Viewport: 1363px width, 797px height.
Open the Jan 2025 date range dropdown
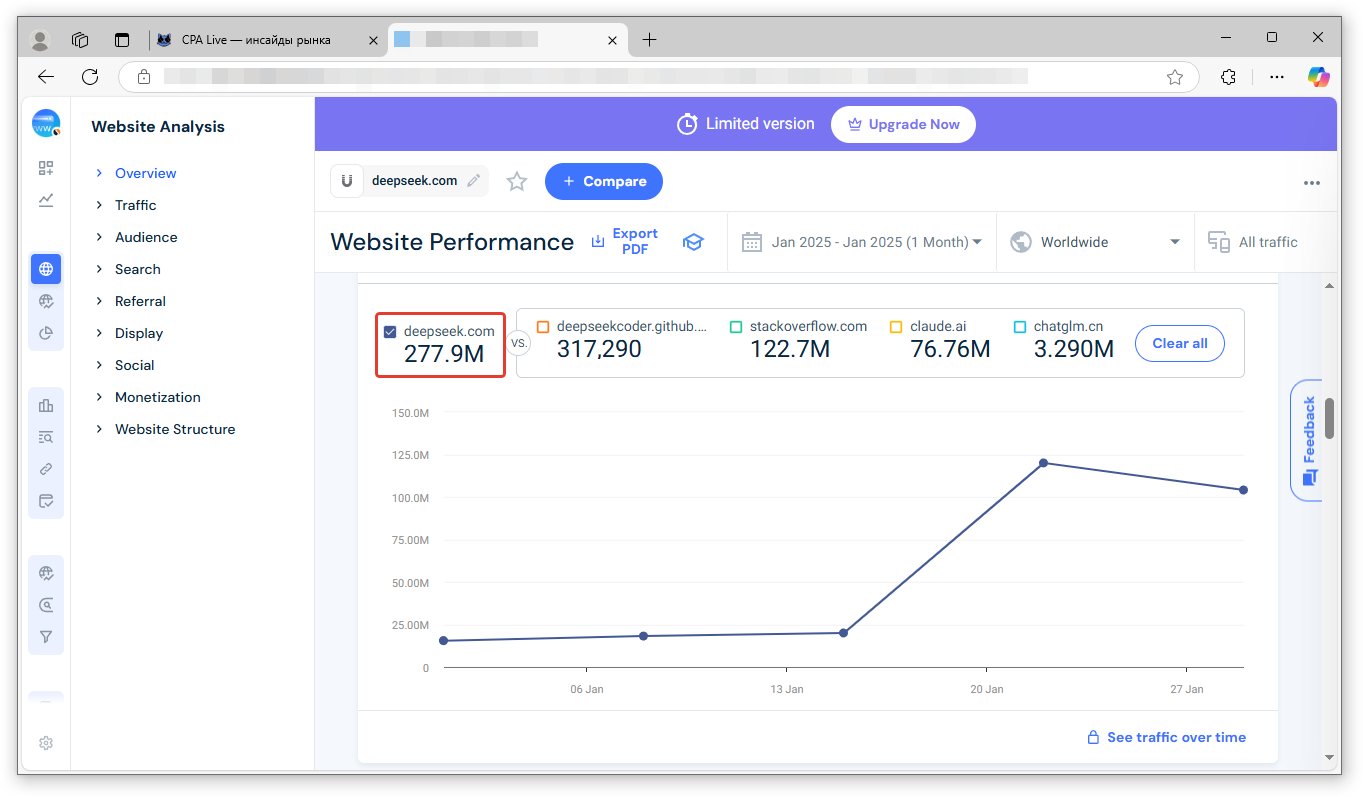tap(861, 242)
